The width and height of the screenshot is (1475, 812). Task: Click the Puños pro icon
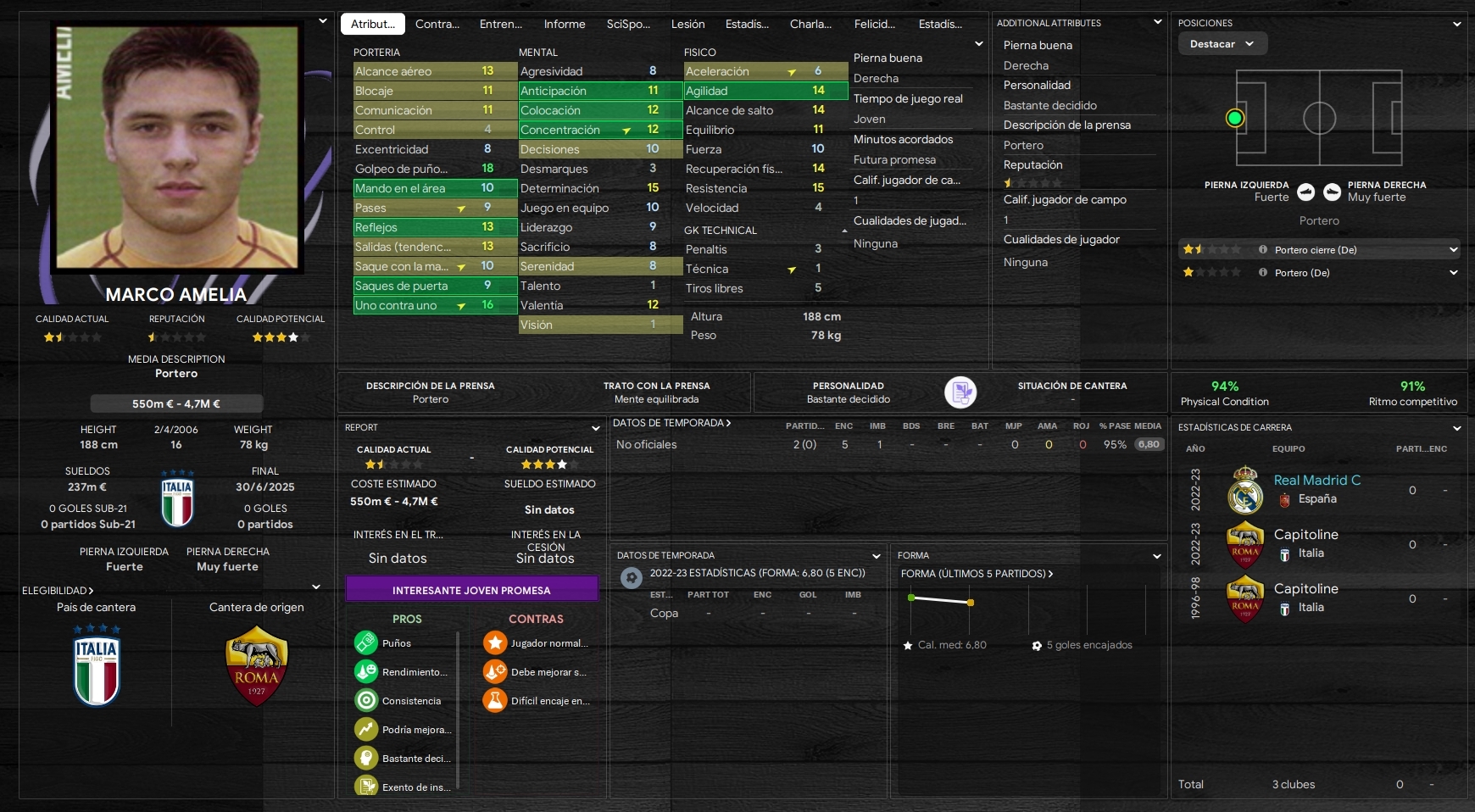pyautogui.click(x=366, y=642)
